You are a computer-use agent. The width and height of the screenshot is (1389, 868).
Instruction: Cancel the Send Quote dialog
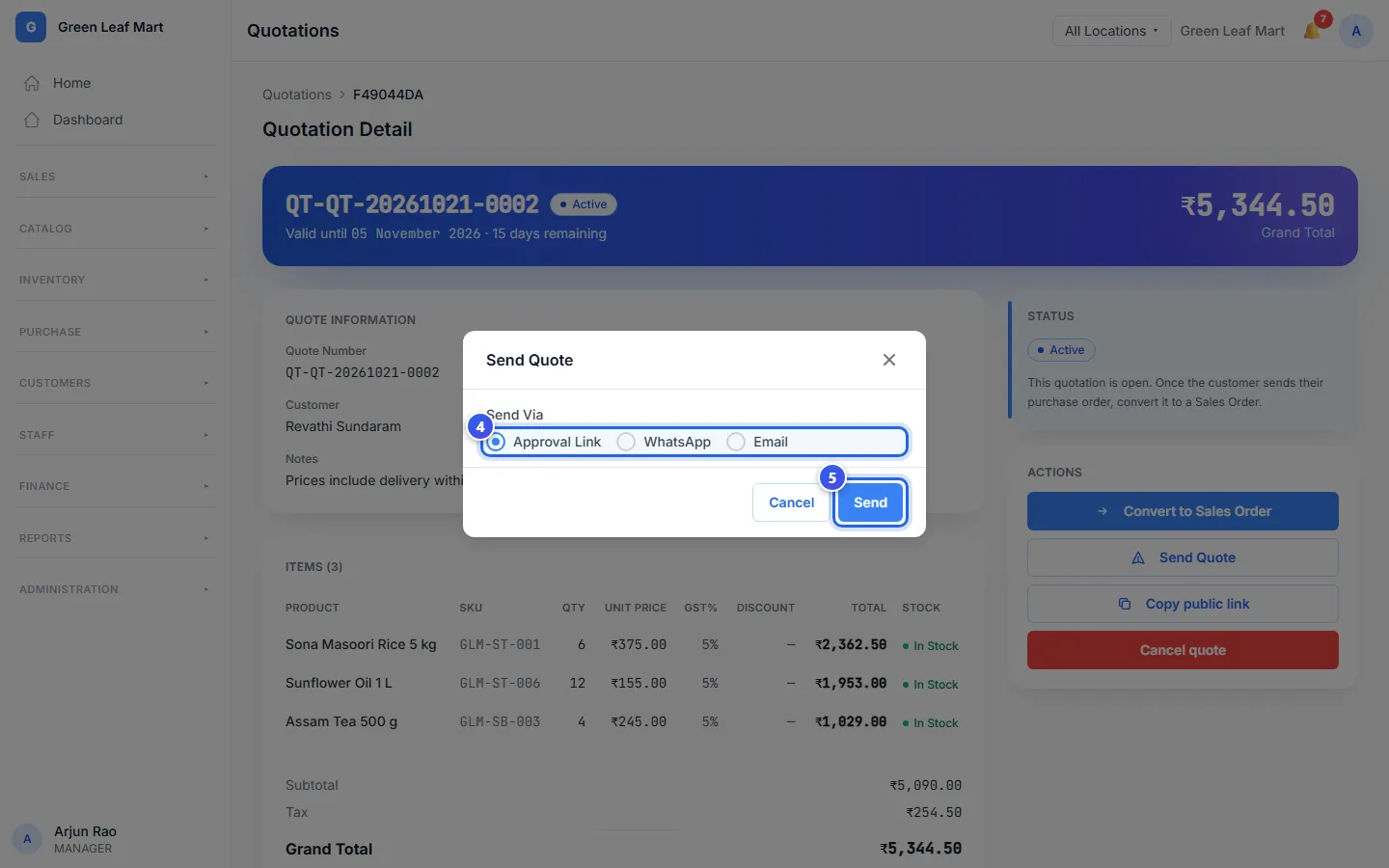click(x=791, y=502)
